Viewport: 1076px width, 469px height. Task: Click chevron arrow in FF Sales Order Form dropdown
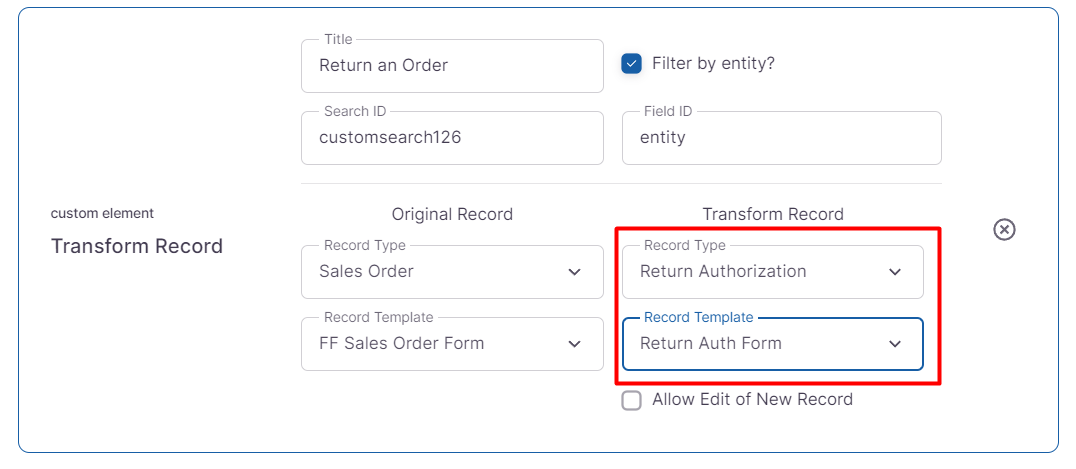tap(574, 344)
